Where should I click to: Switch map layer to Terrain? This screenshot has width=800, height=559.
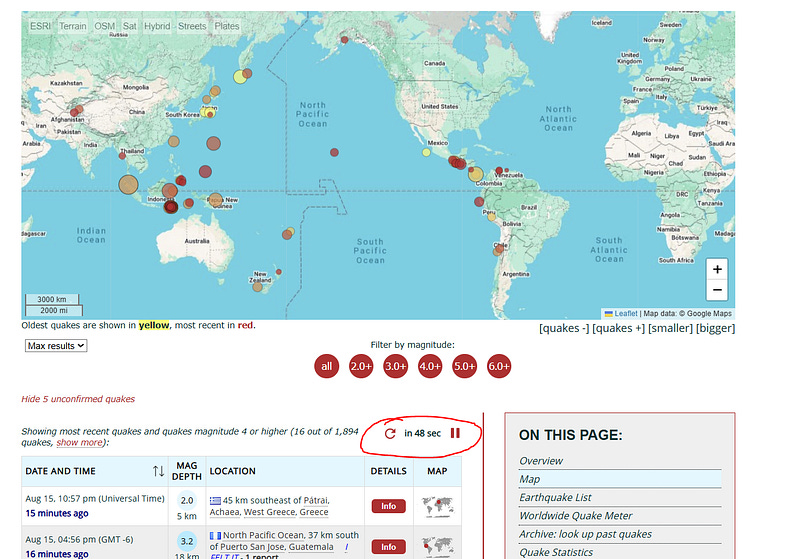click(x=72, y=26)
